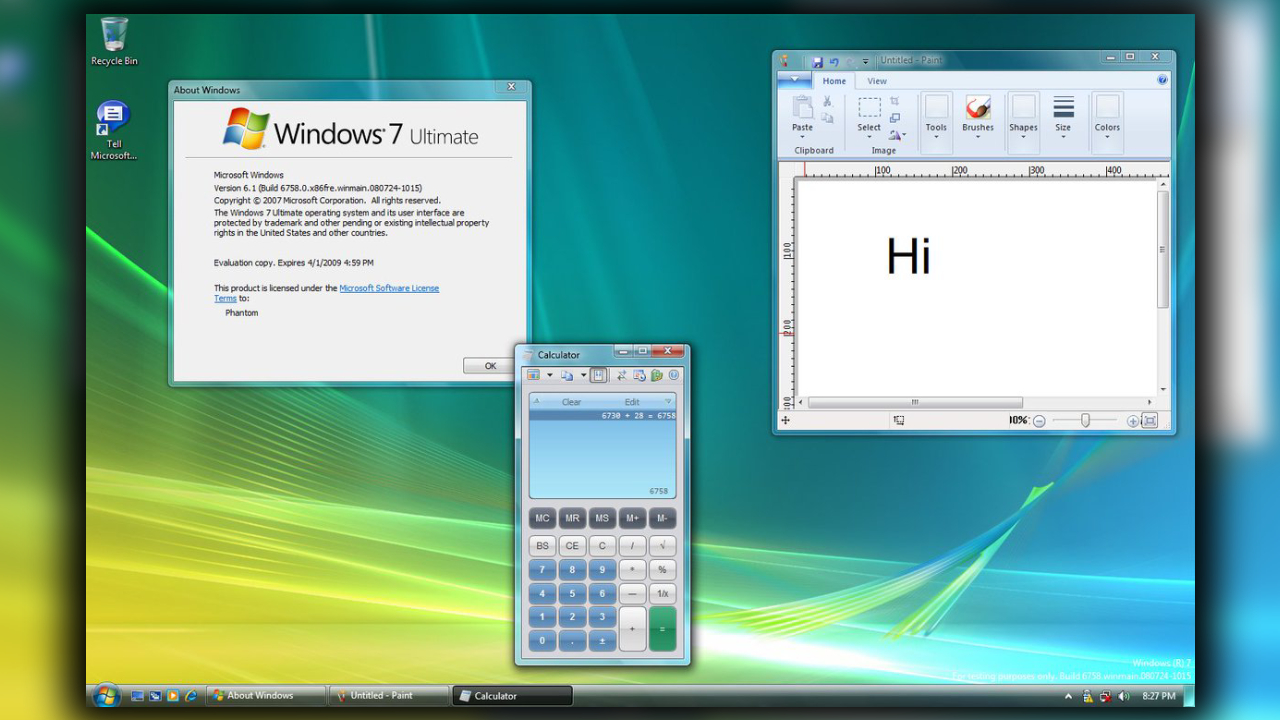Switch to the View tab in Paint
1280x720 pixels.
878,81
